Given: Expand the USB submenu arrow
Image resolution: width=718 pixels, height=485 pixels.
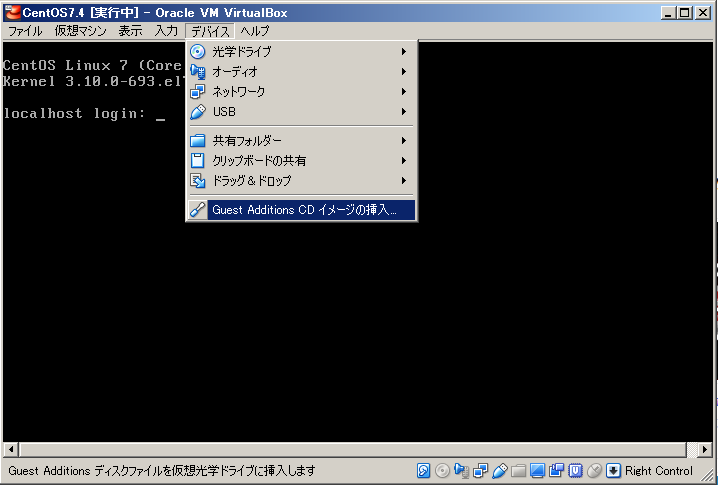Looking at the screenshot, I should point(404,111).
